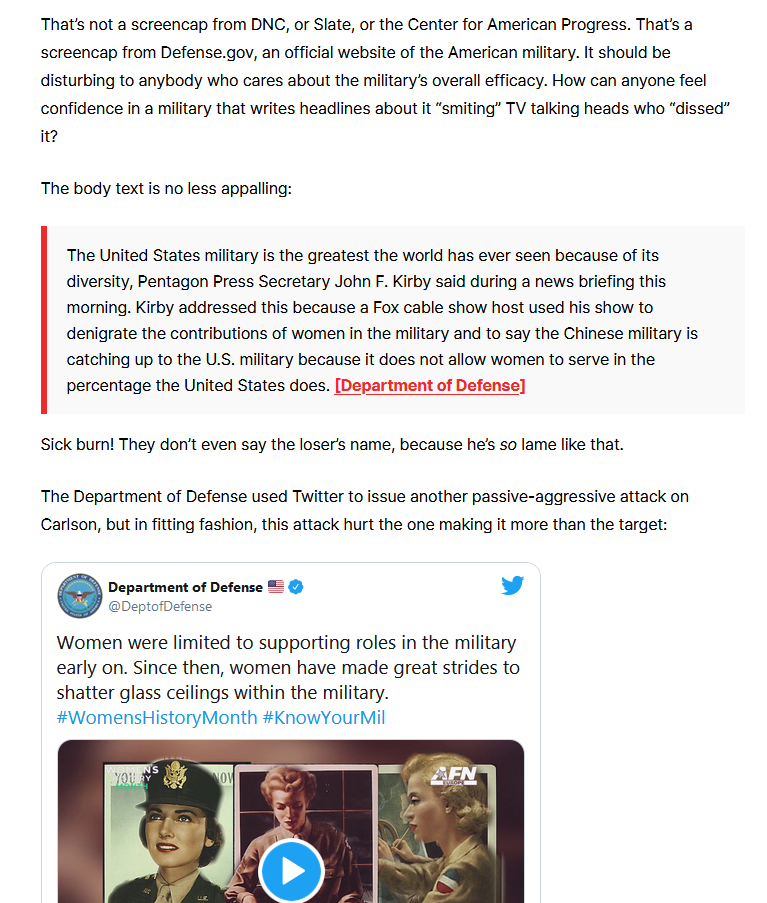This screenshot has width=767, height=903.
Task: Play the embedded tweet video
Action: (x=291, y=871)
